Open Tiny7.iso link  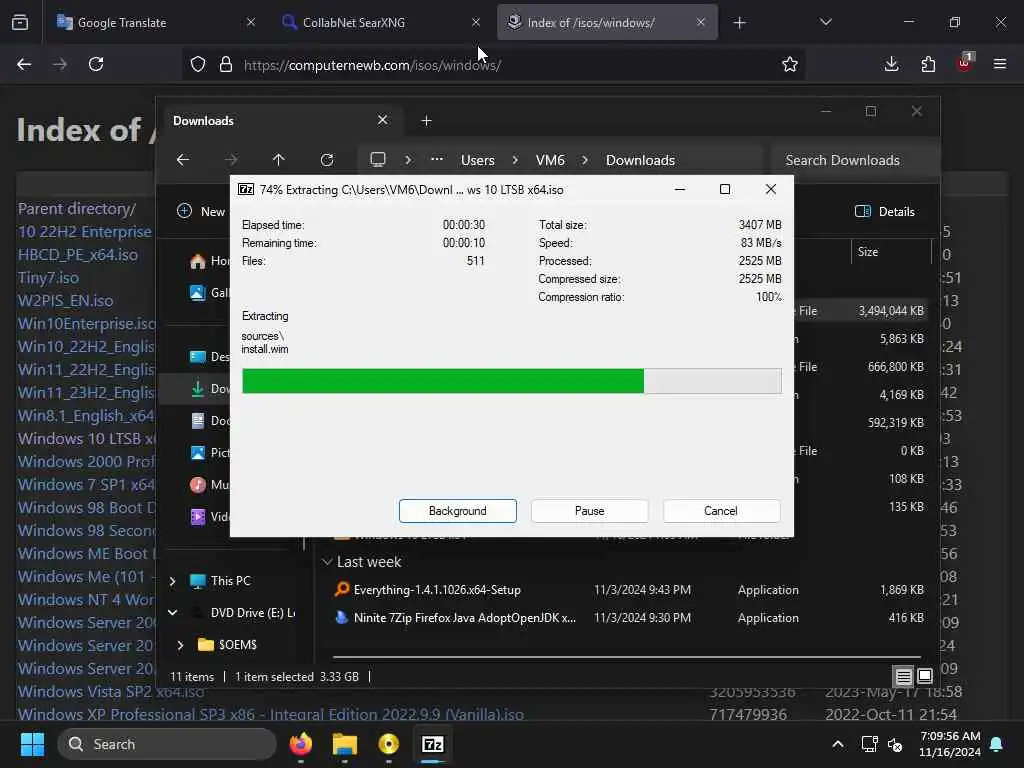click(48, 278)
